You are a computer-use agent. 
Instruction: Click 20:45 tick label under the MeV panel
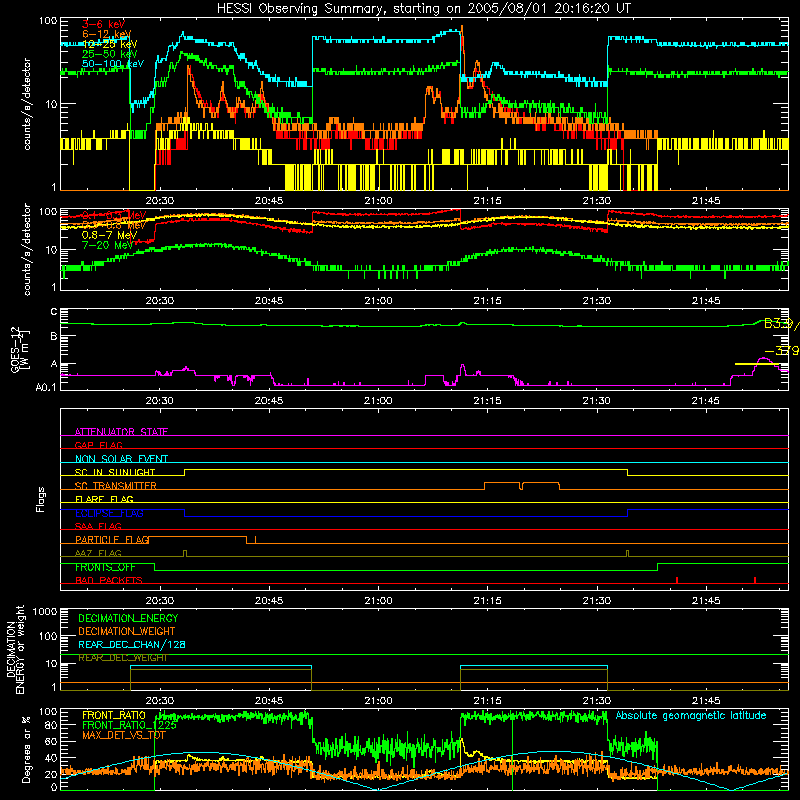[x=269, y=301]
